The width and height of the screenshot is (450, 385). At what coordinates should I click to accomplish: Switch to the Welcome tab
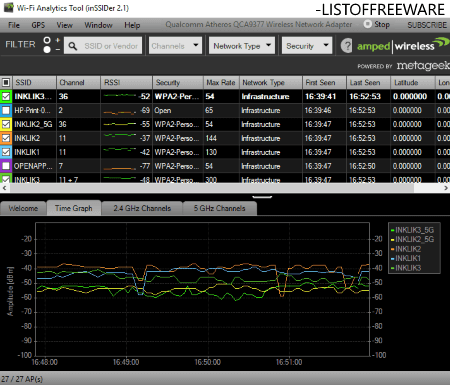23,208
